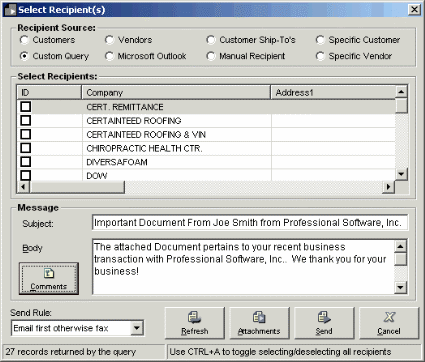Check the box for CHIROPRACTIC HEALTH CTR.
The image size is (425, 362).
(x=26, y=148)
